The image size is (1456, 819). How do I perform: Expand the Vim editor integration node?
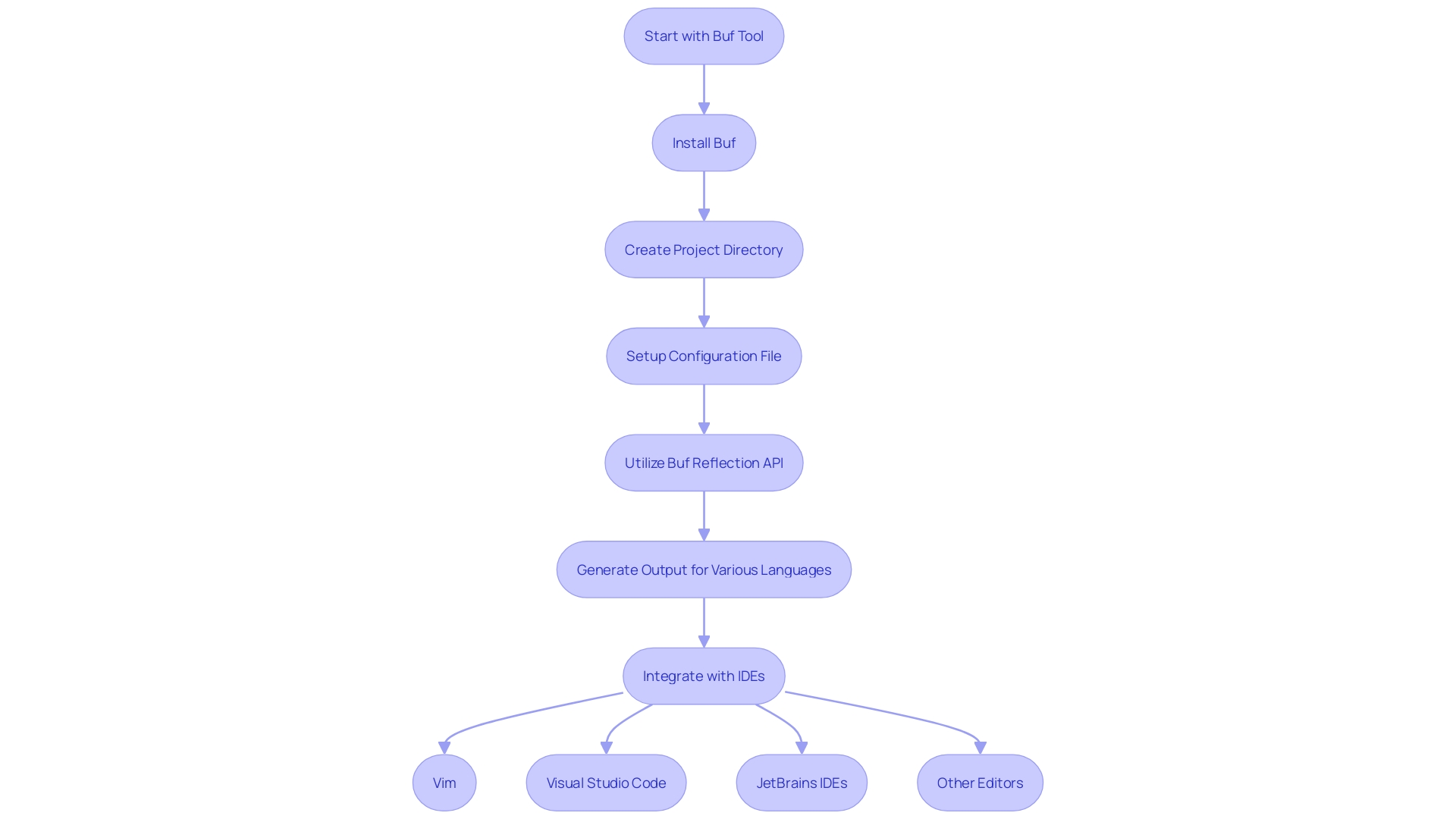click(444, 782)
